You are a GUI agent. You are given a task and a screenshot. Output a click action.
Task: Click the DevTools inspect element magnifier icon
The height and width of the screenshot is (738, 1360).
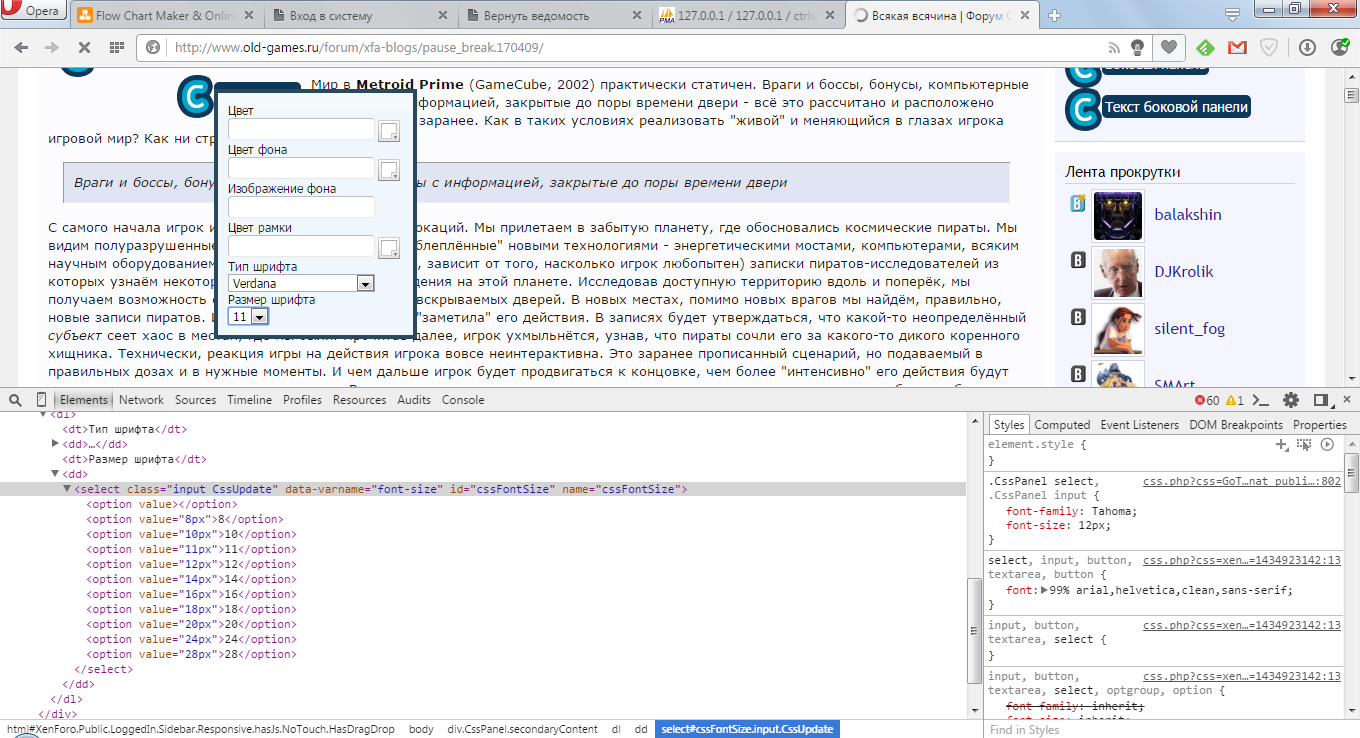point(16,400)
